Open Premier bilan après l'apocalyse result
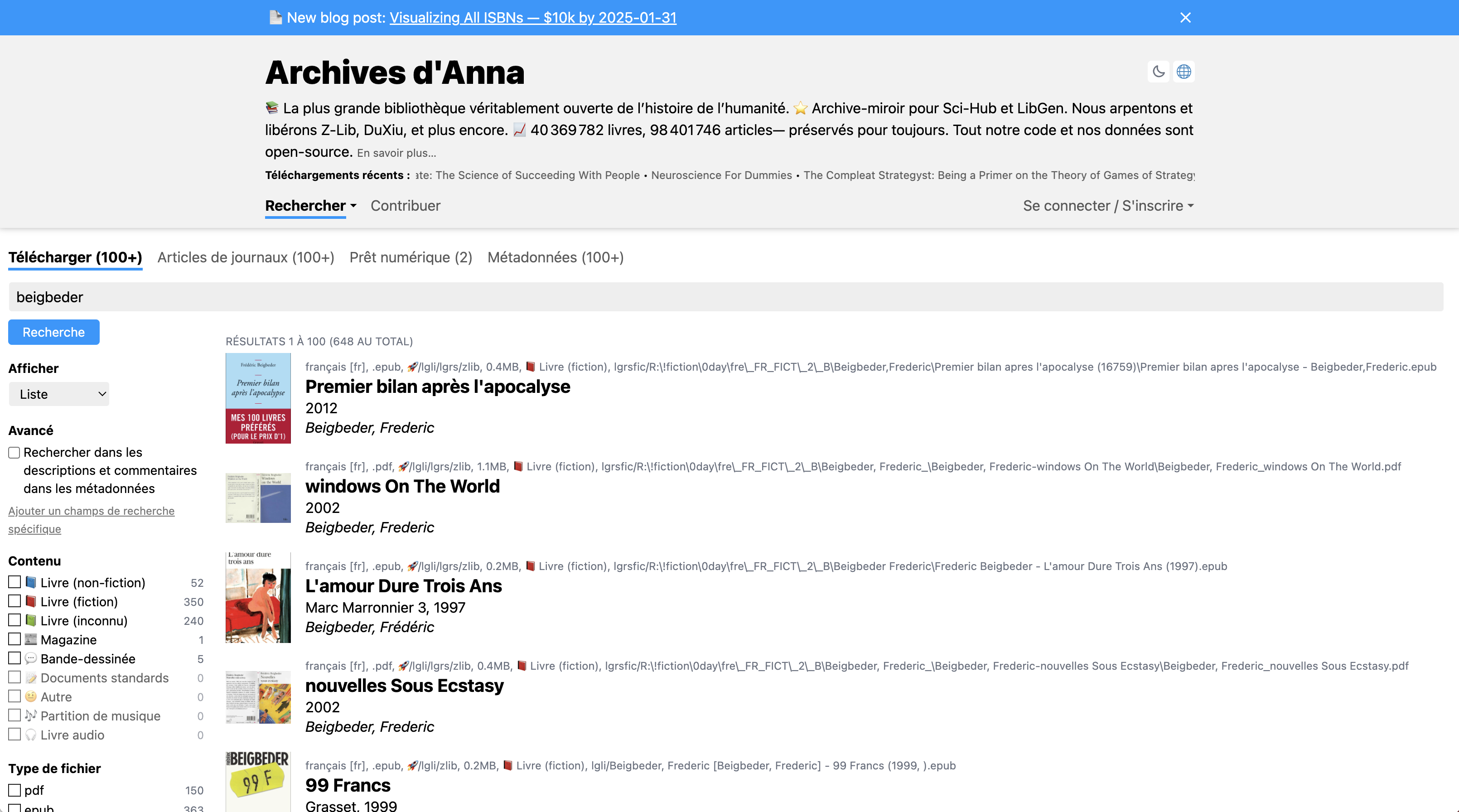Screen dimensions: 1459x812 click(438, 386)
